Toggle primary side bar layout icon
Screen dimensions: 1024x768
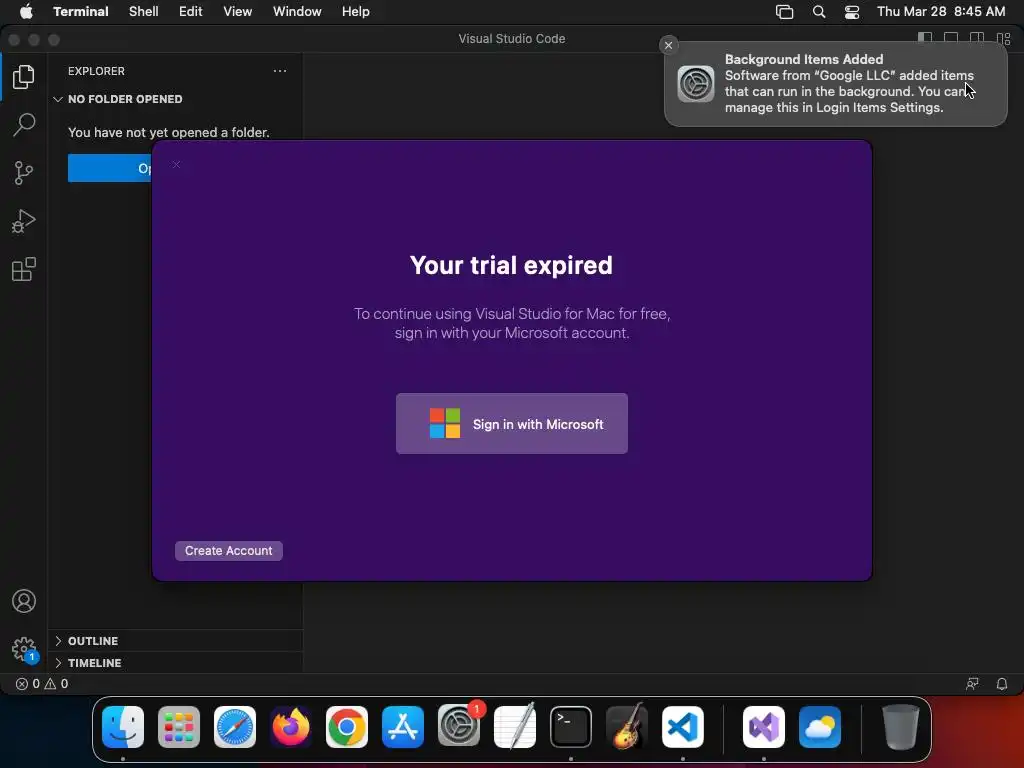coord(925,38)
